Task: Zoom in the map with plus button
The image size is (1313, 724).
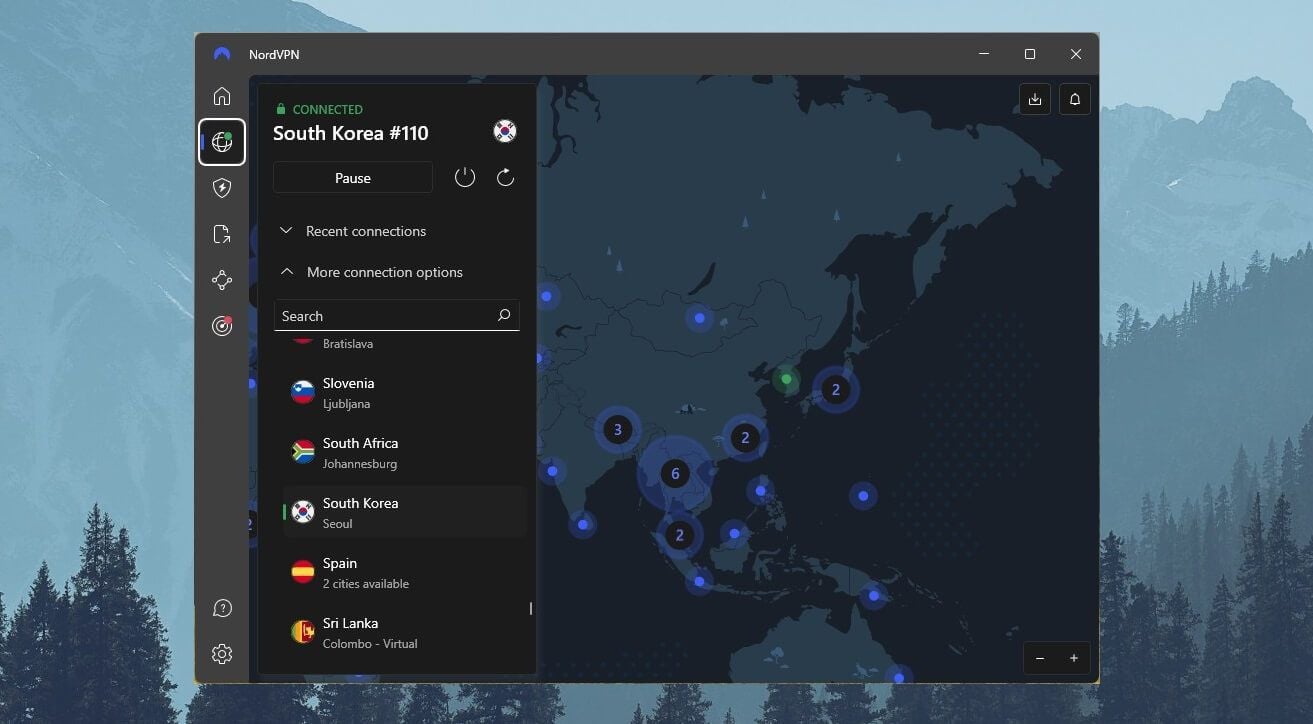Action: 1074,658
